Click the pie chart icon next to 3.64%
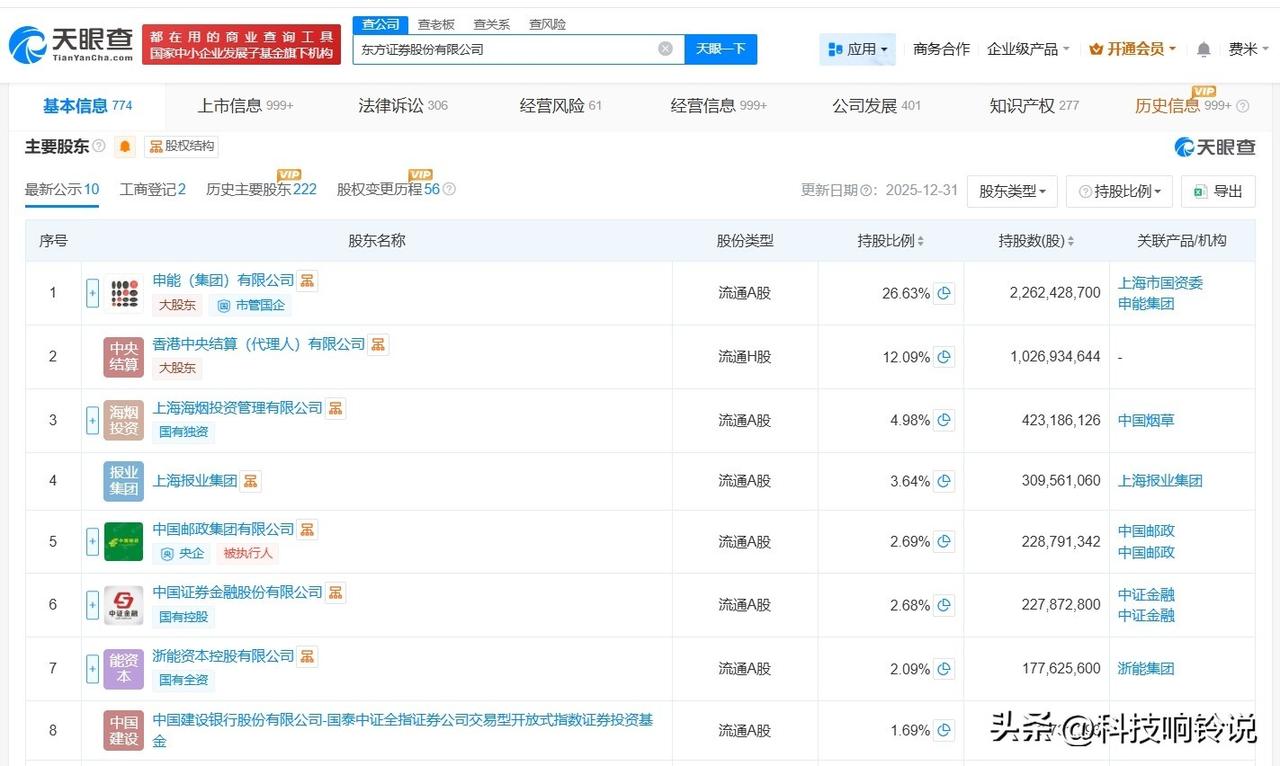 point(944,481)
